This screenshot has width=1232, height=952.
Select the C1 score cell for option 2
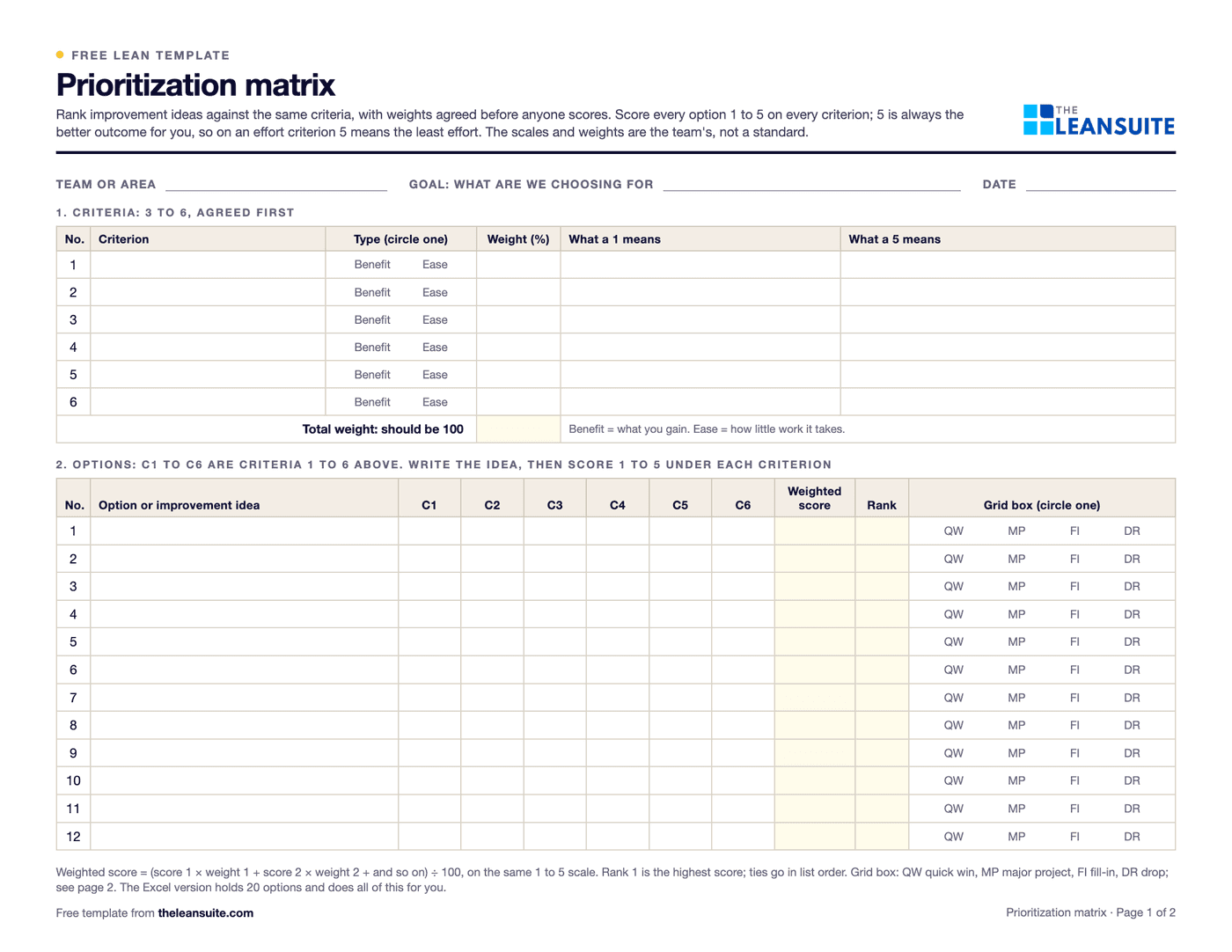429,559
